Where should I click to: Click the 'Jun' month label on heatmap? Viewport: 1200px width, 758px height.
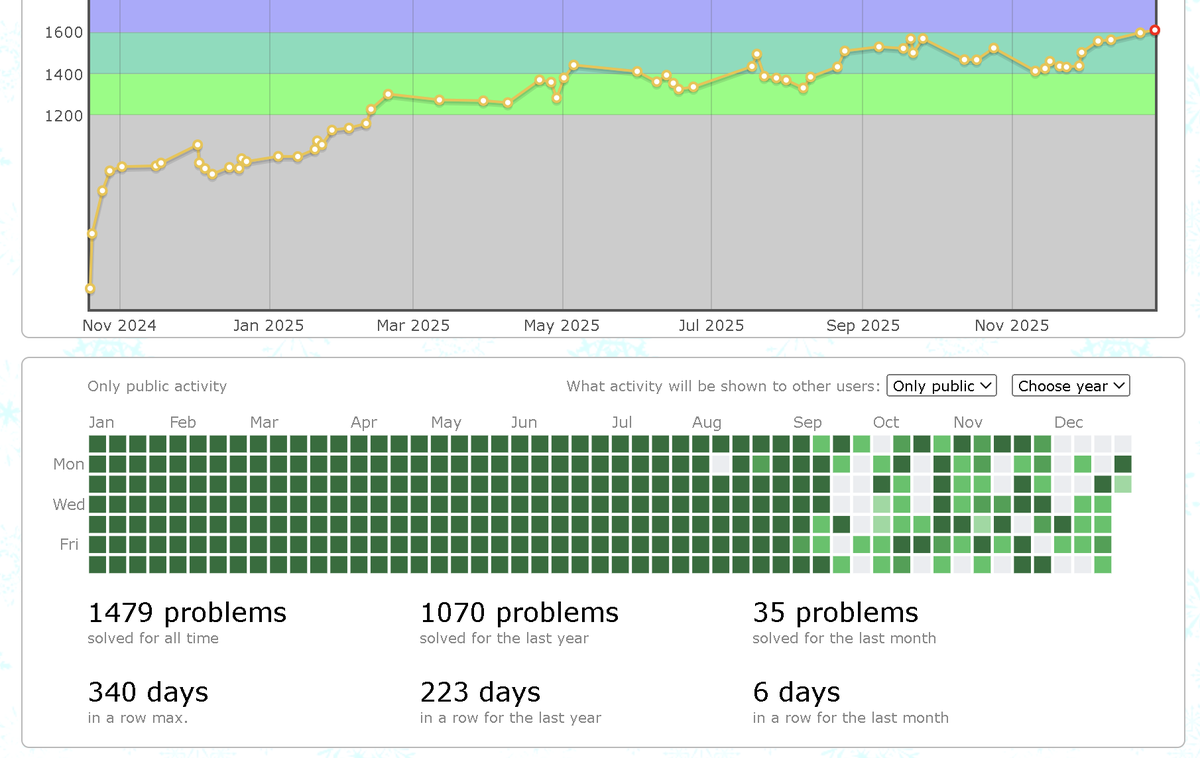click(x=524, y=422)
